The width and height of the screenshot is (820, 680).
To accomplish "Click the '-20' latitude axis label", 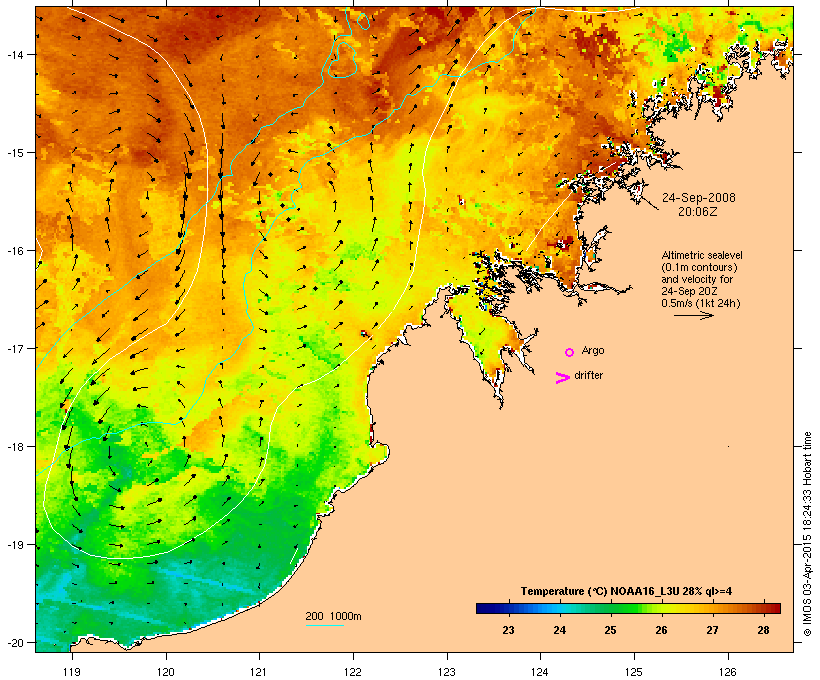I will 14,642.
